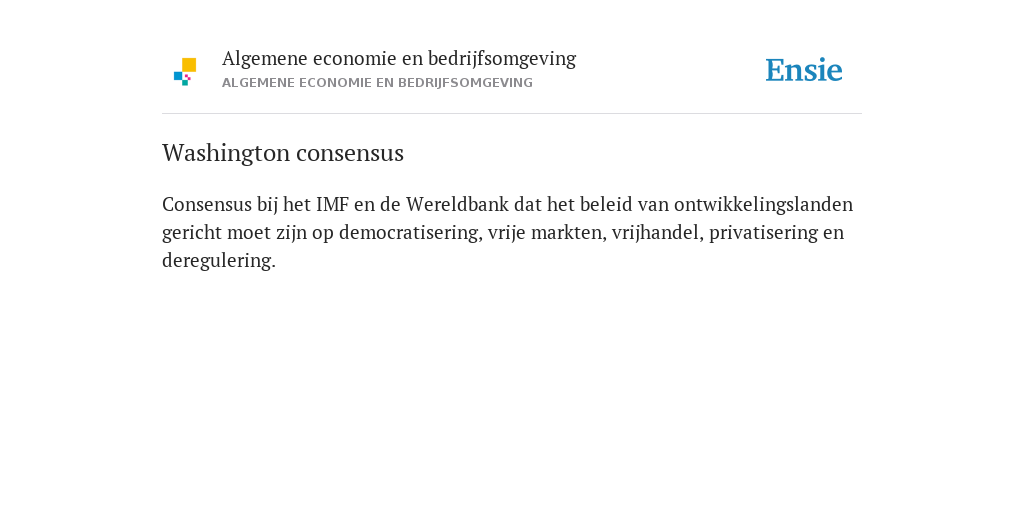Click the small pink square in the logo
Screen dimensions: 1024x512
point(188,77)
